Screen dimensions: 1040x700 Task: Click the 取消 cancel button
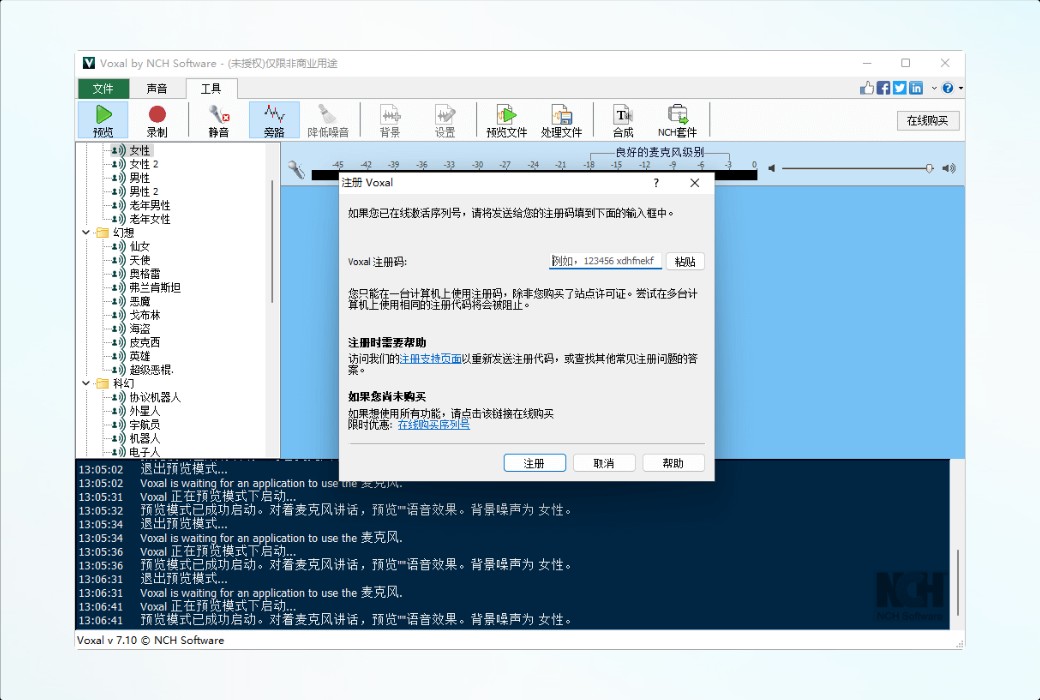(604, 463)
